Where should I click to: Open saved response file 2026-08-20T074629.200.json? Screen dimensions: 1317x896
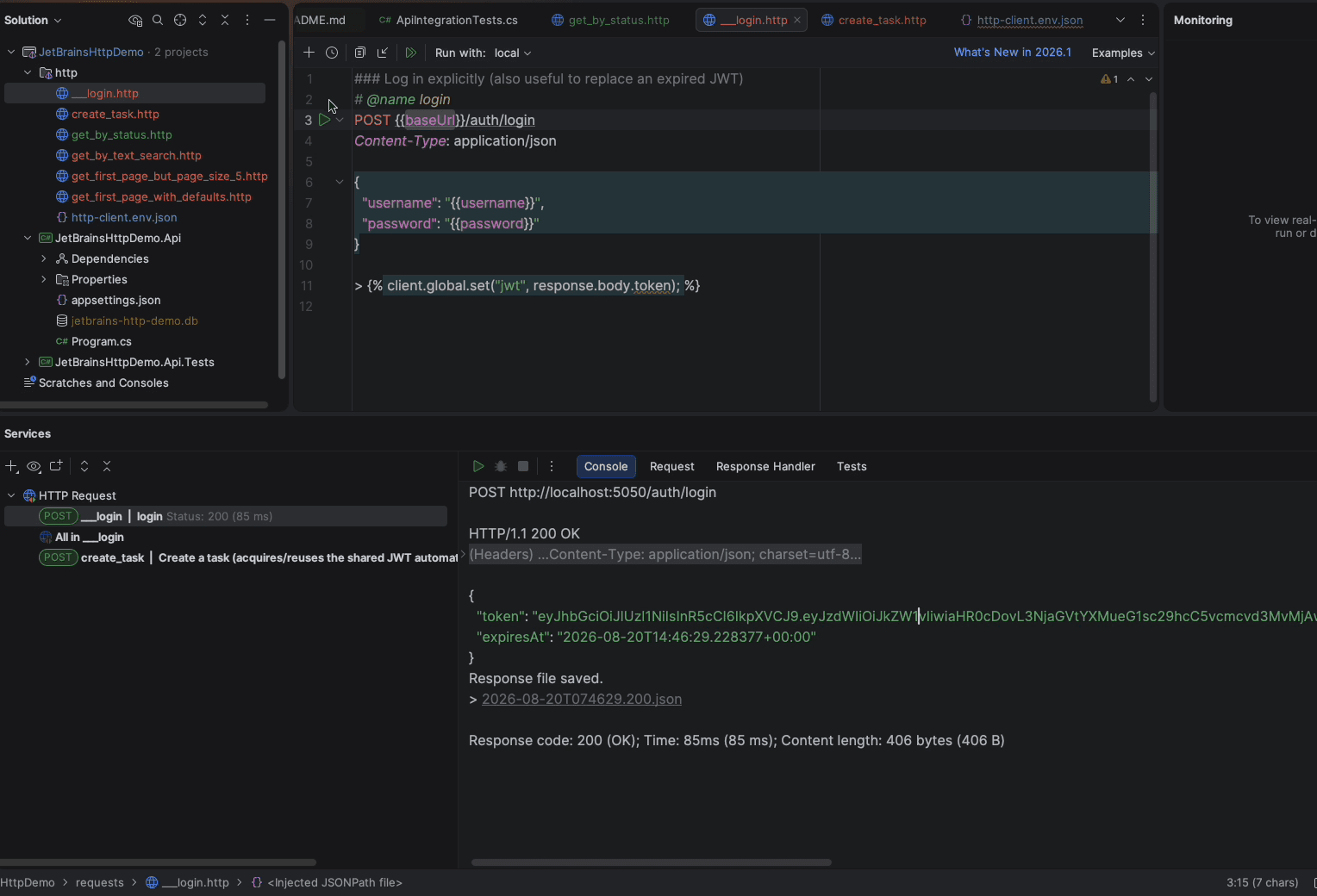click(x=582, y=699)
